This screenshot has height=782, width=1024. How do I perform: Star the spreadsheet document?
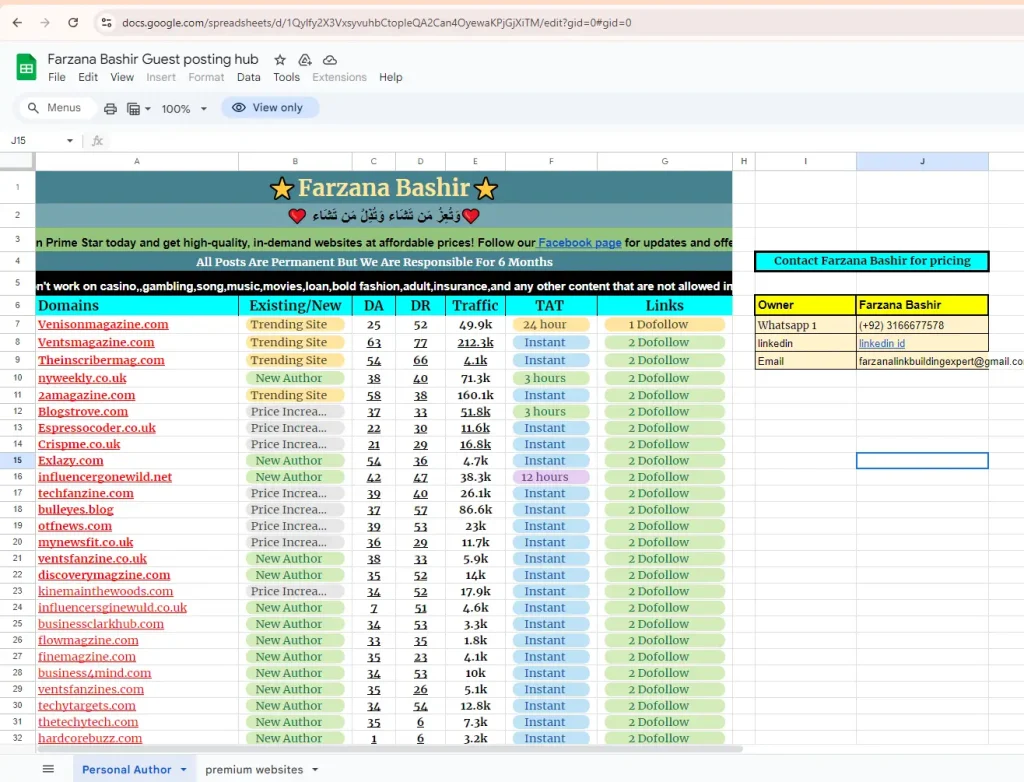point(280,60)
